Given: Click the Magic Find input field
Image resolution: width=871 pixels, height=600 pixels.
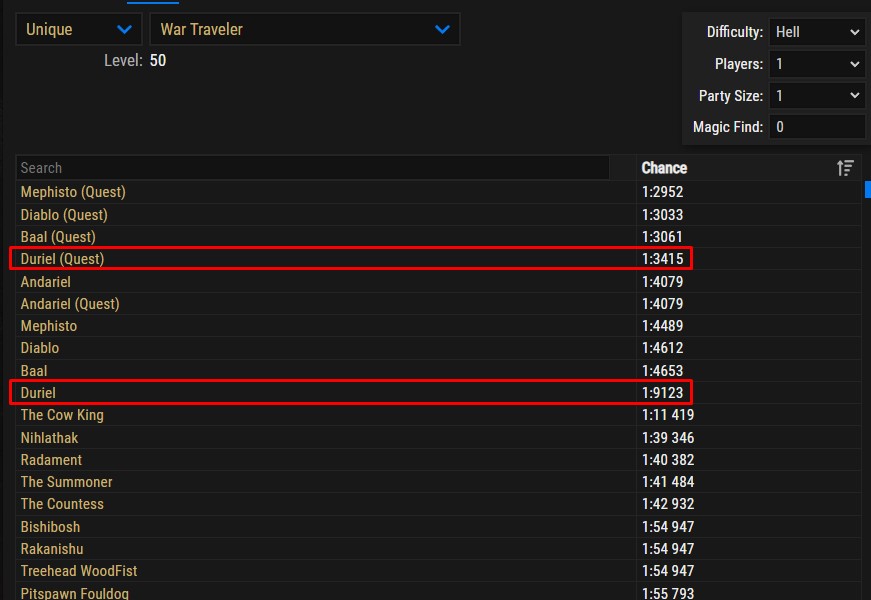Looking at the screenshot, I should click(817, 127).
